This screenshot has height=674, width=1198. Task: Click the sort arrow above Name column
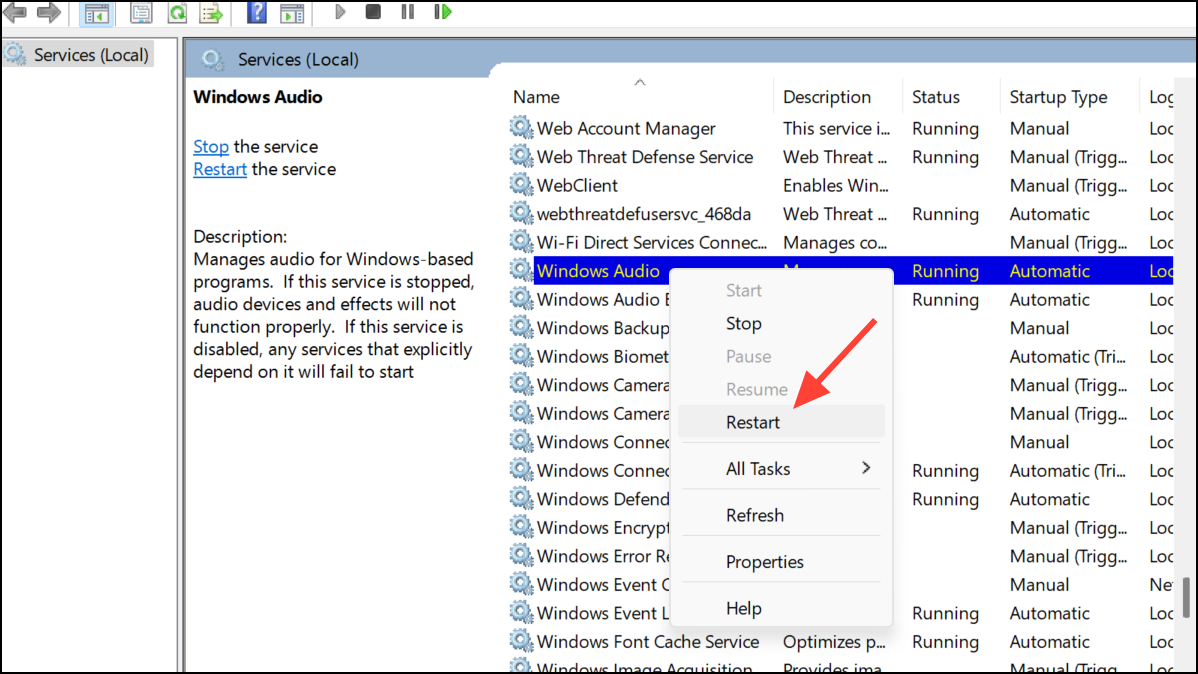click(639, 82)
